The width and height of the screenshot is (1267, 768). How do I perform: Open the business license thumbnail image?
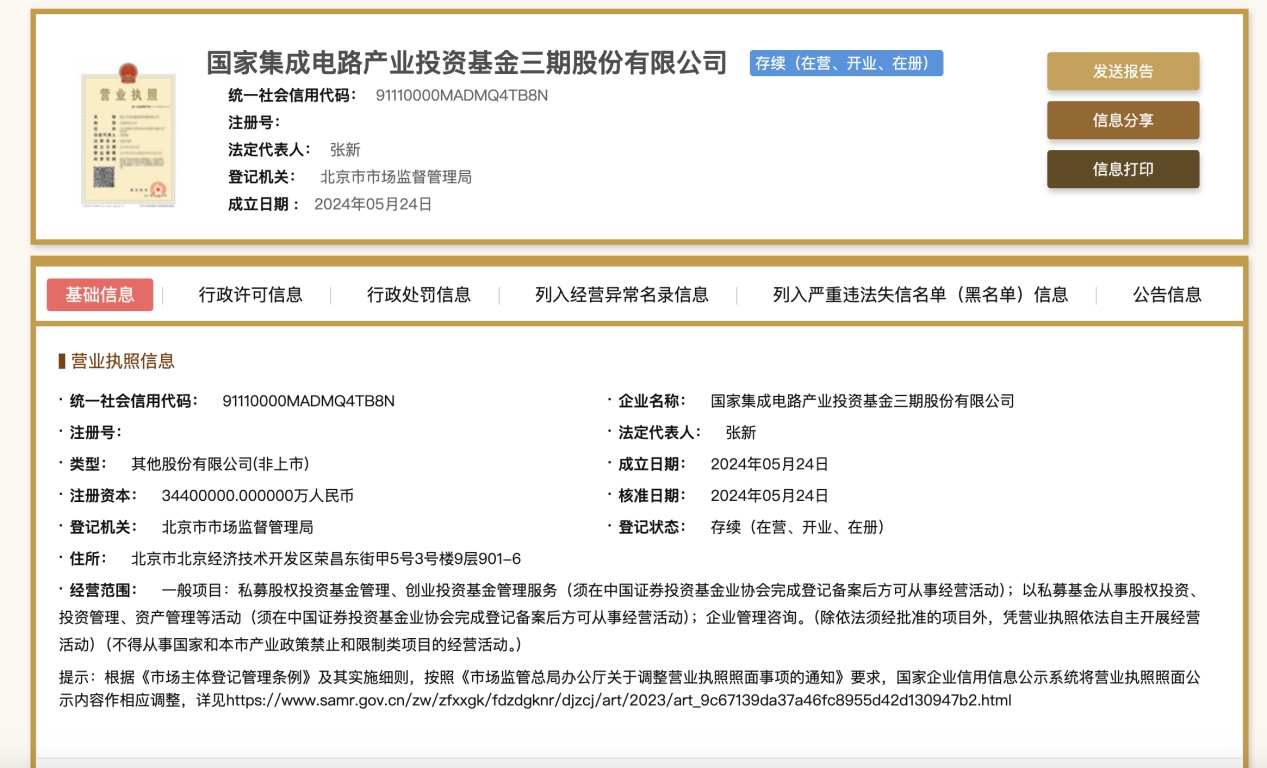pyautogui.click(x=128, y=134)
